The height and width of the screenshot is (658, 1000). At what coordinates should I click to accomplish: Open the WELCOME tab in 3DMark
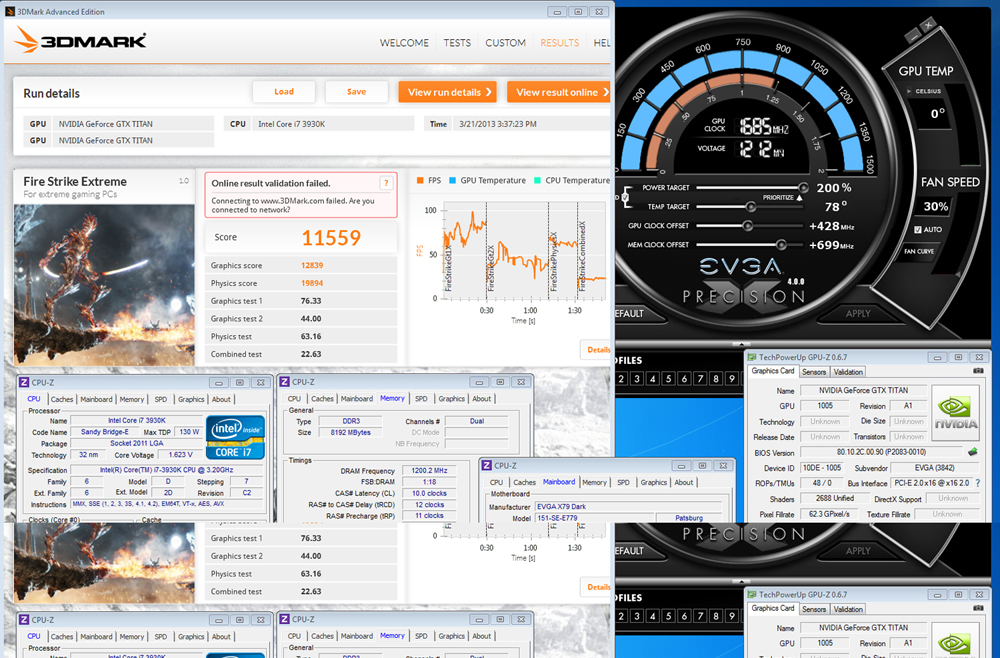click(x=404, y=43)
